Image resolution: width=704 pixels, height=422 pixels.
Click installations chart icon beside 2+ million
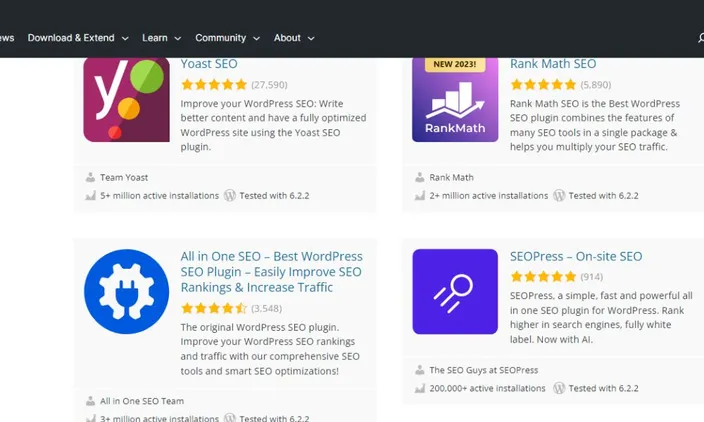[x=419, y=196]
